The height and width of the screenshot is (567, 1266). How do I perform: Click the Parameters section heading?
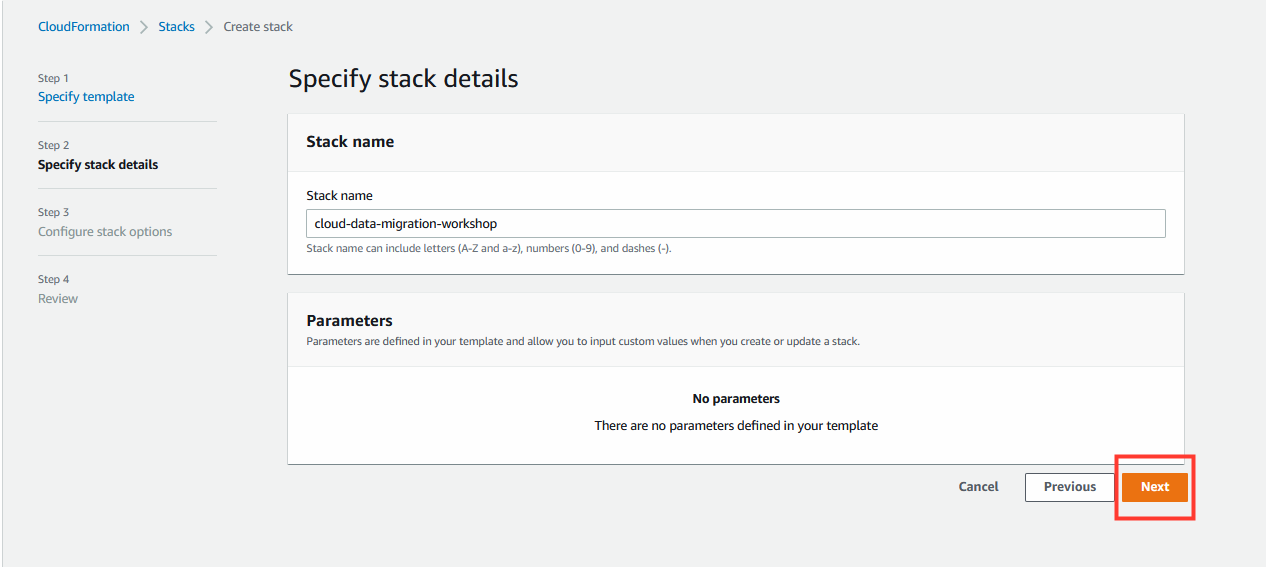[349, 321]
